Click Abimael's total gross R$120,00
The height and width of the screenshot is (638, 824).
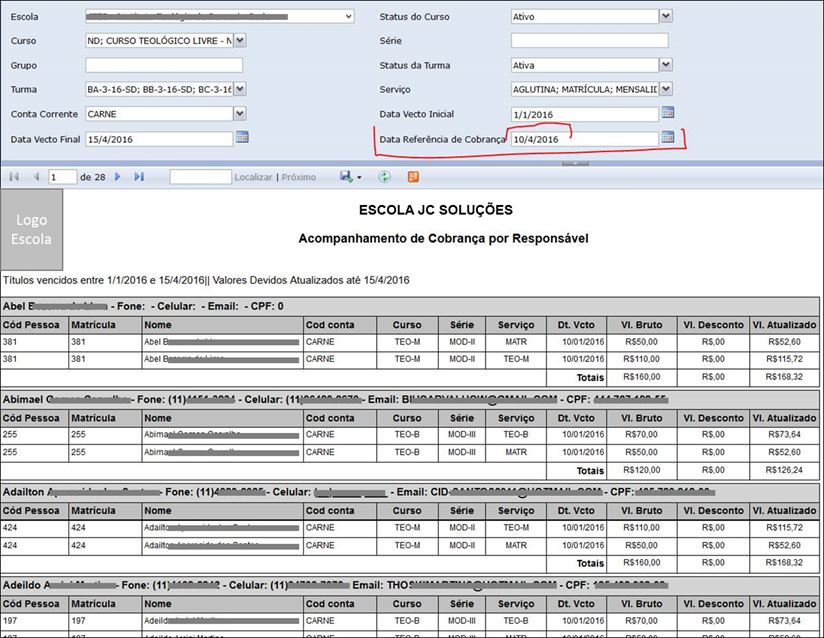(x=642, y=470)
